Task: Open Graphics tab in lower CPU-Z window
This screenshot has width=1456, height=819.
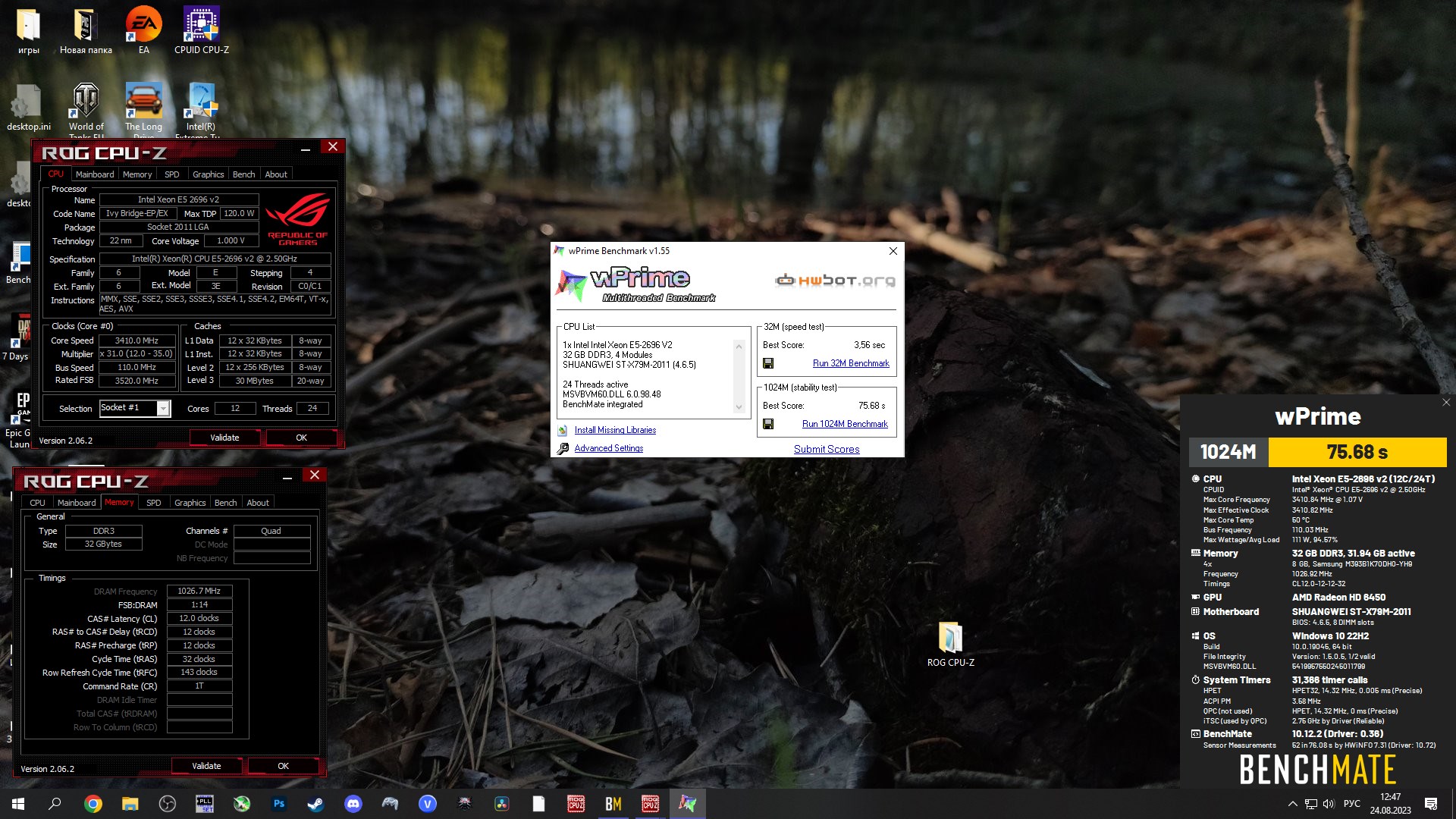Action: click(x=190, y=503)
